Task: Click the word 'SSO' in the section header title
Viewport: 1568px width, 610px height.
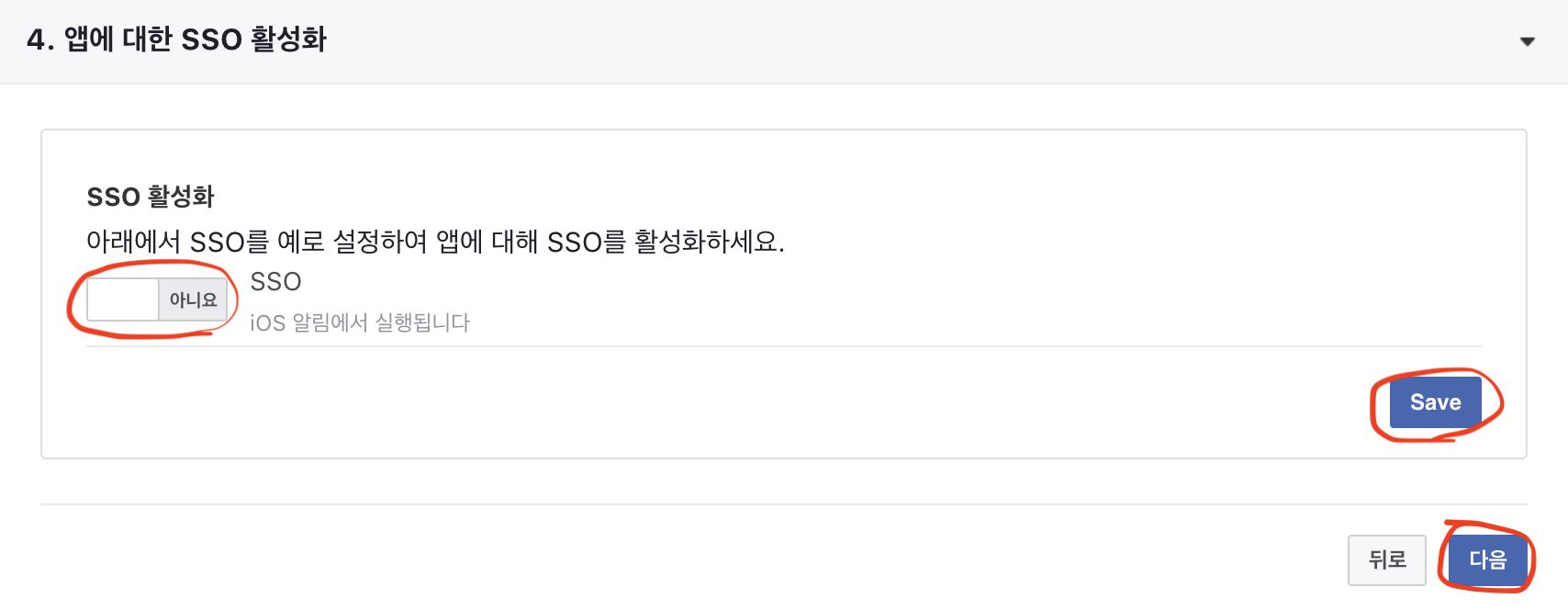Action: (211, 40)
